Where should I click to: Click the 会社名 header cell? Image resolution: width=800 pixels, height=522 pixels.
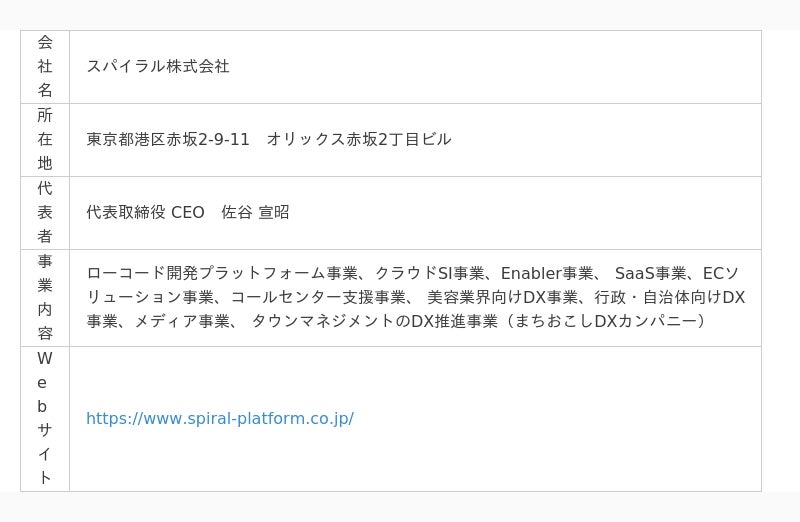(x=45, y=67)
